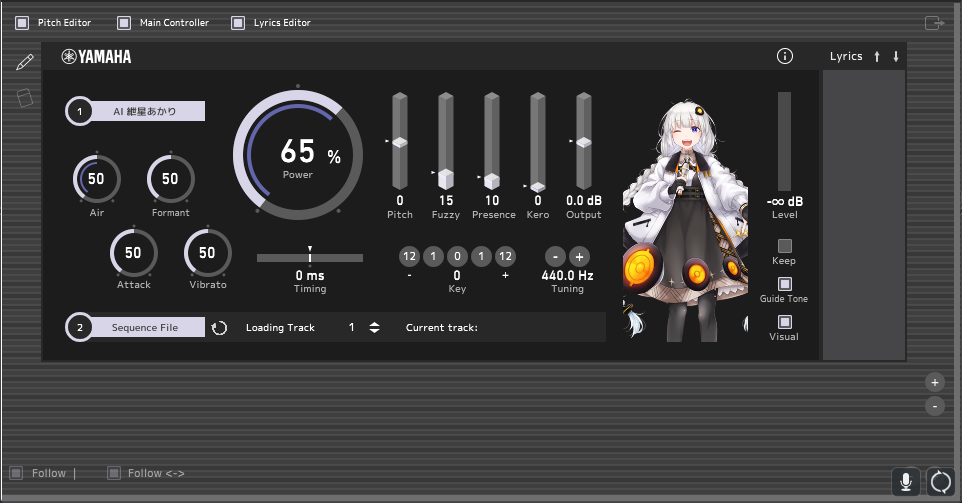
Task: Click the circular refresh icon at bottom right
Action: pos(941,482)
